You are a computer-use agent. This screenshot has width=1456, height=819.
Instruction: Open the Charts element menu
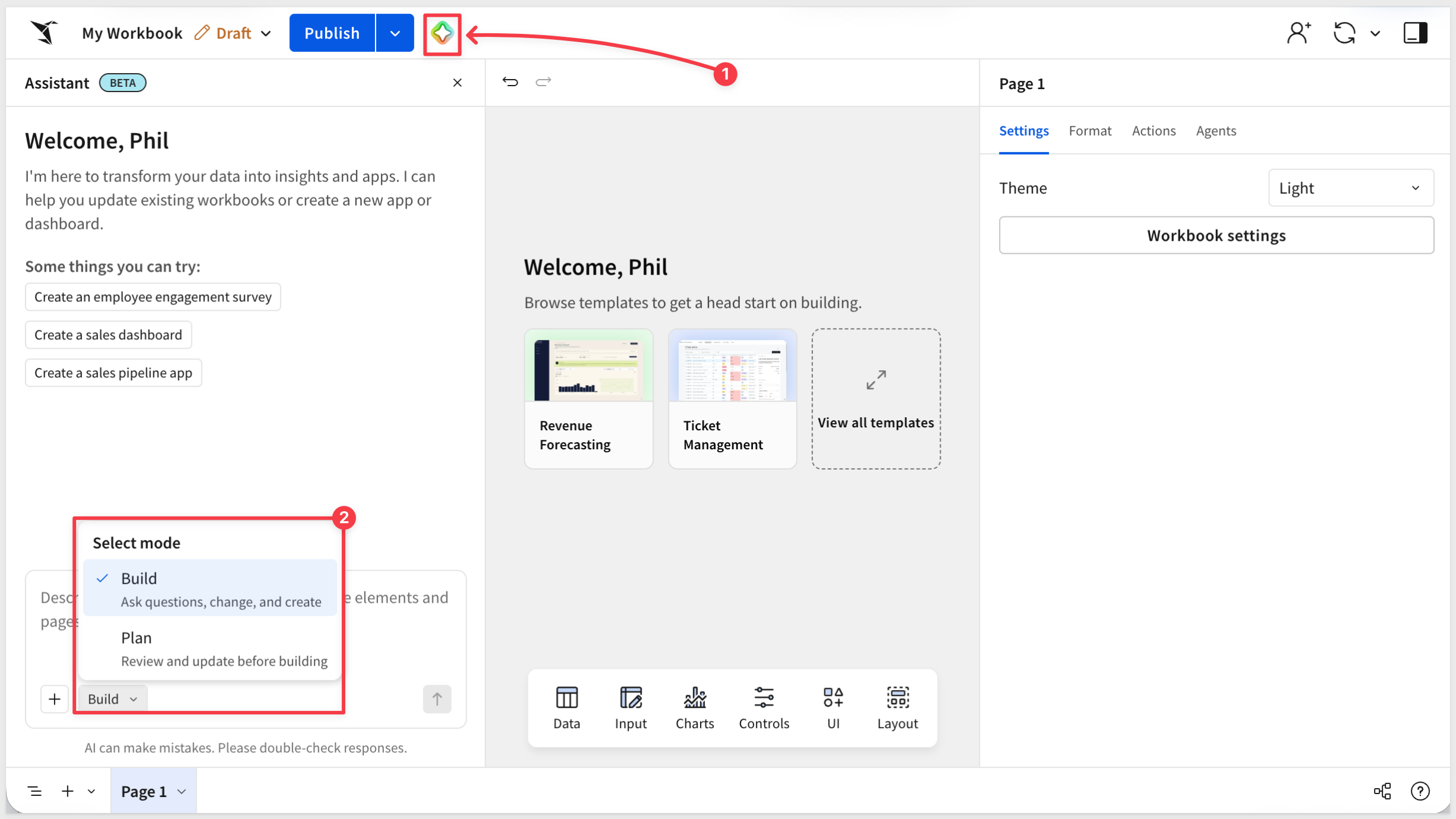tap(695, 708)
